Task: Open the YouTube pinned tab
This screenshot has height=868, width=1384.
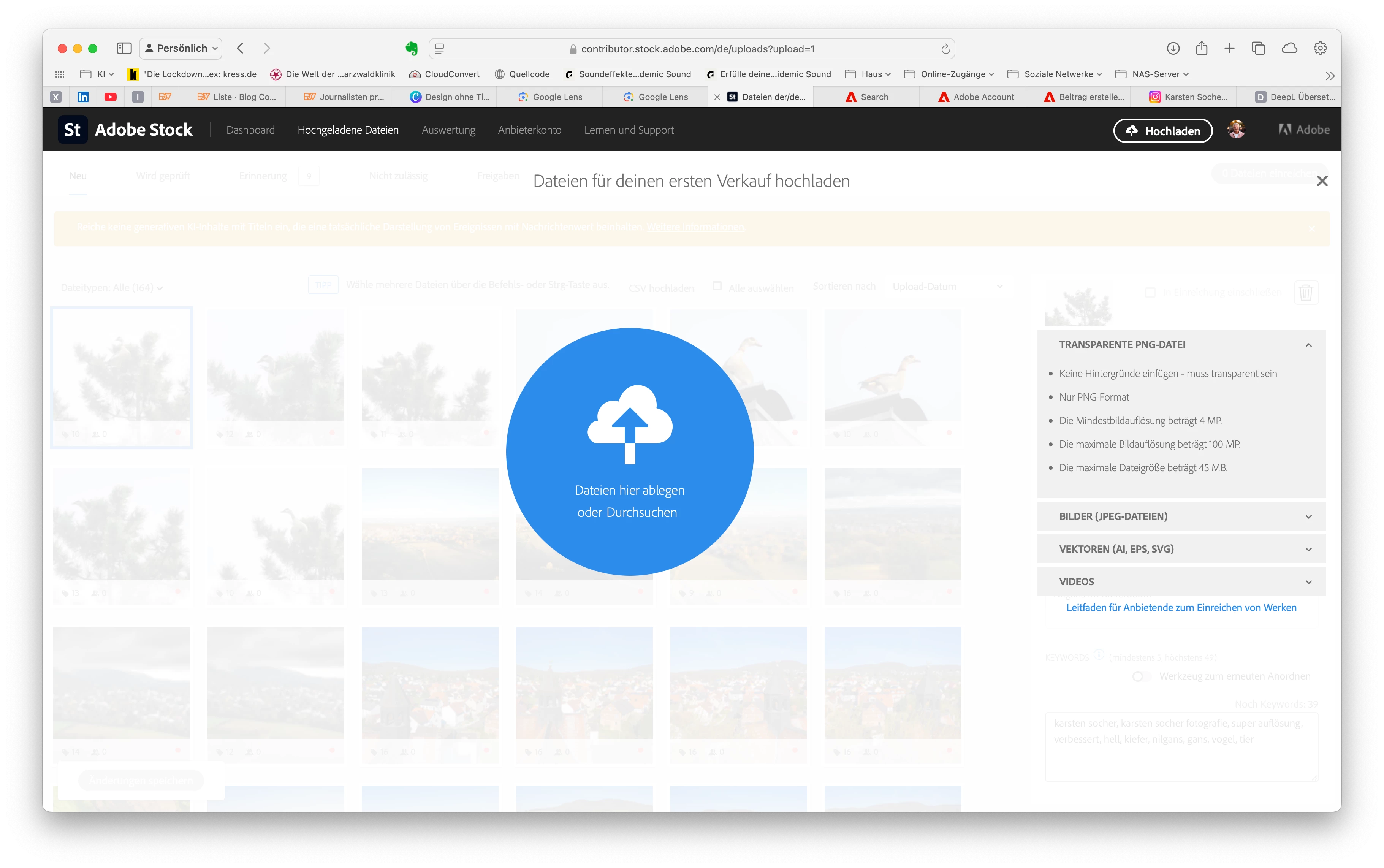Action: click(110, 97)
